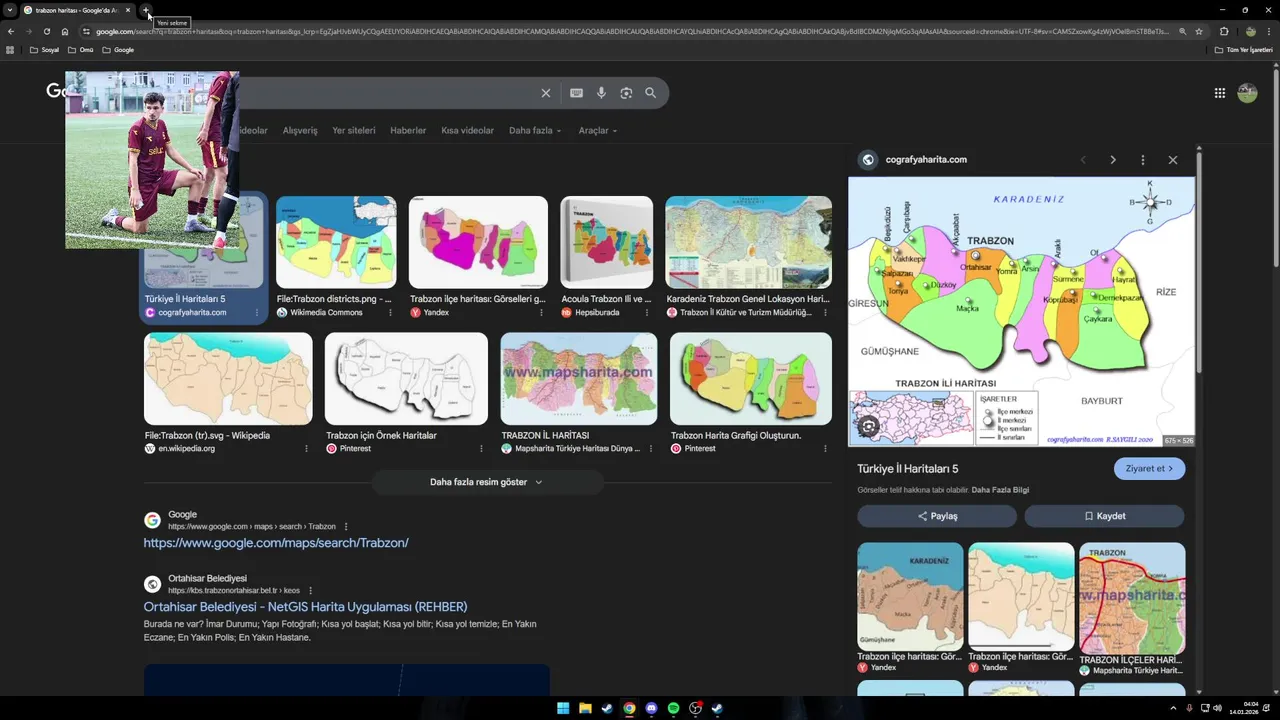Go to the browser home page
Image resolution: width=1280 pixels, height=720 pixels.
pos(65,31)
